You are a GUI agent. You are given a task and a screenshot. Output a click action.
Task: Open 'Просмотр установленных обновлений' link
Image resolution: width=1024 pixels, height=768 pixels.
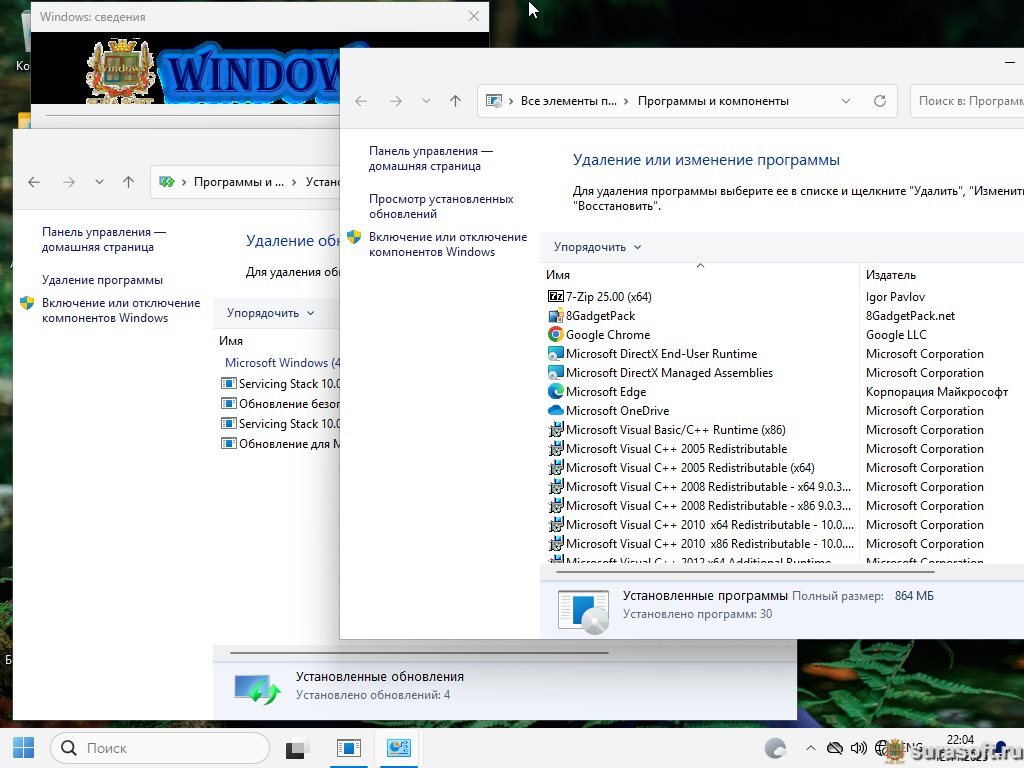(x=441, y=206)
